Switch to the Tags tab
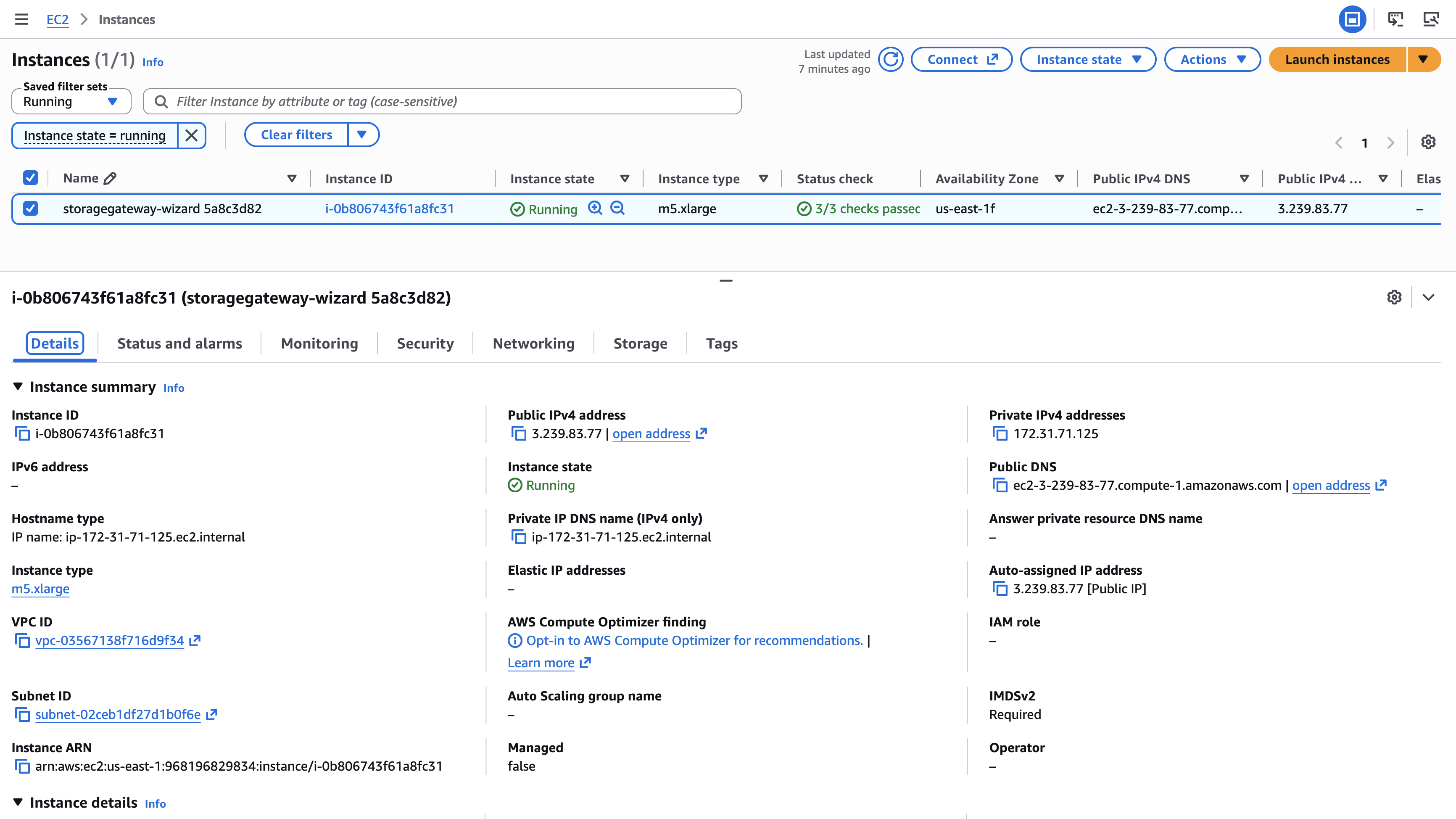 (722, 343)
